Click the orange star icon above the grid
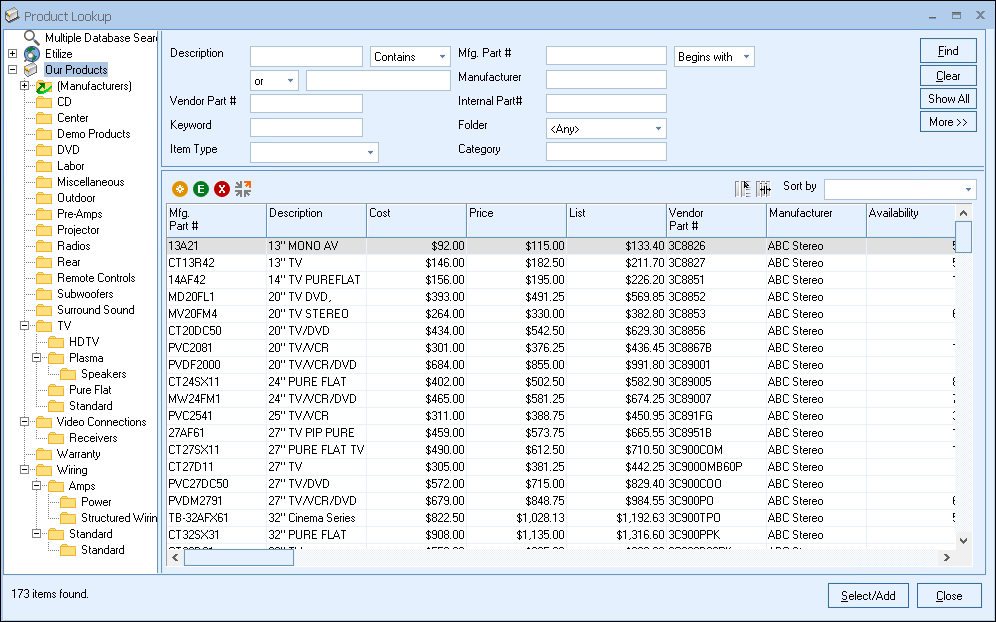Viewport: 996px width, 622px height. point(180,188)
